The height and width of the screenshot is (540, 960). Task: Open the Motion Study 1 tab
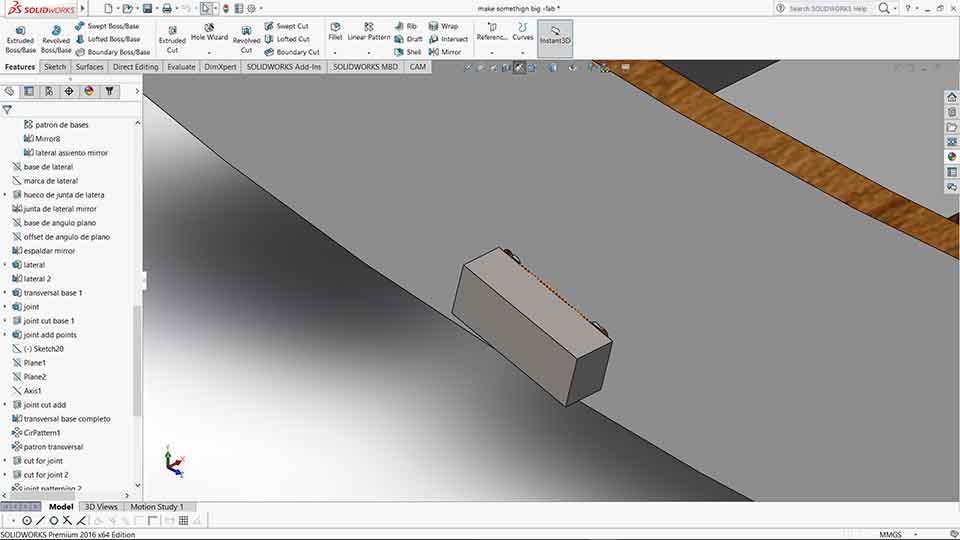[x=157, y=507]
